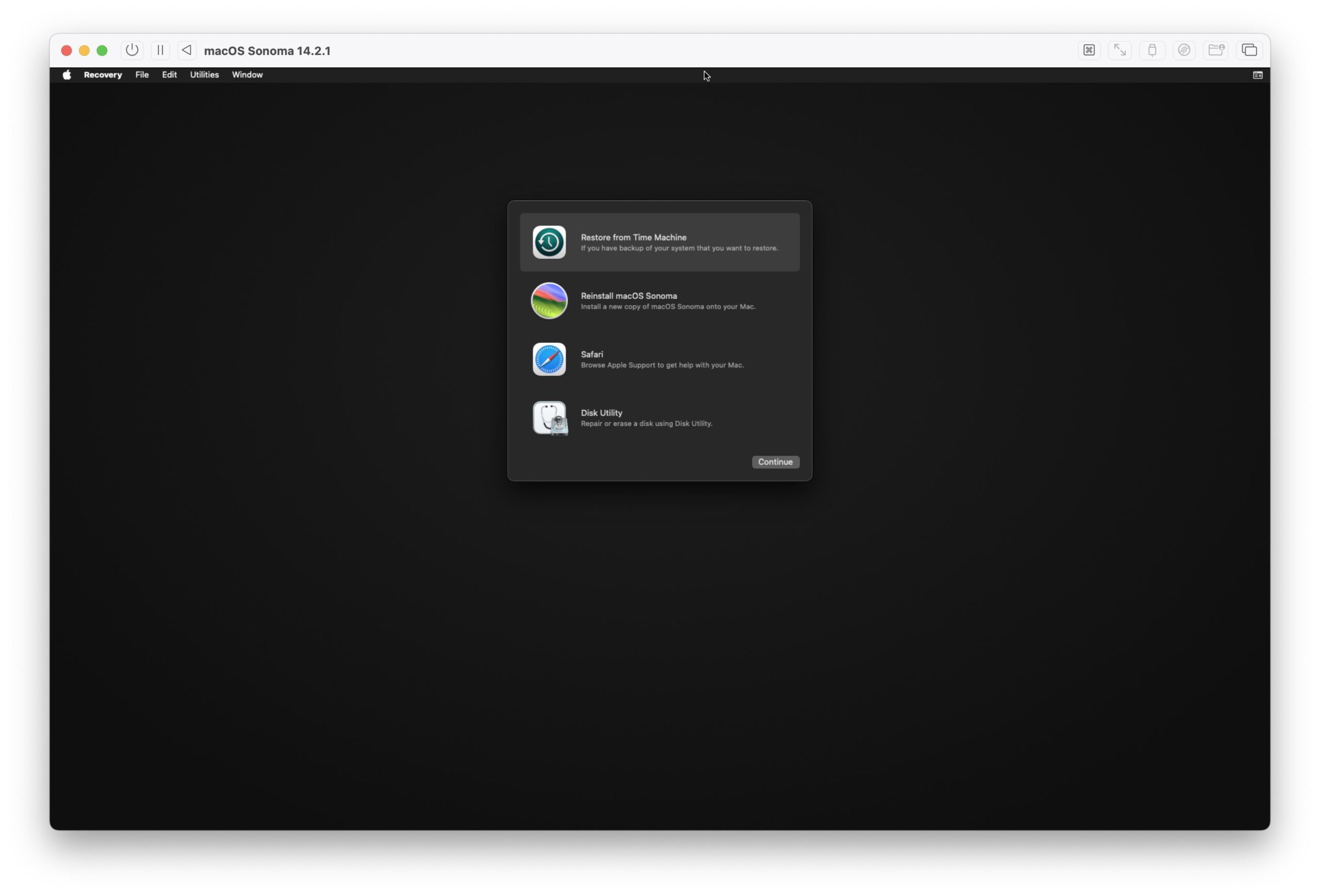Click the Continue button

775,461
